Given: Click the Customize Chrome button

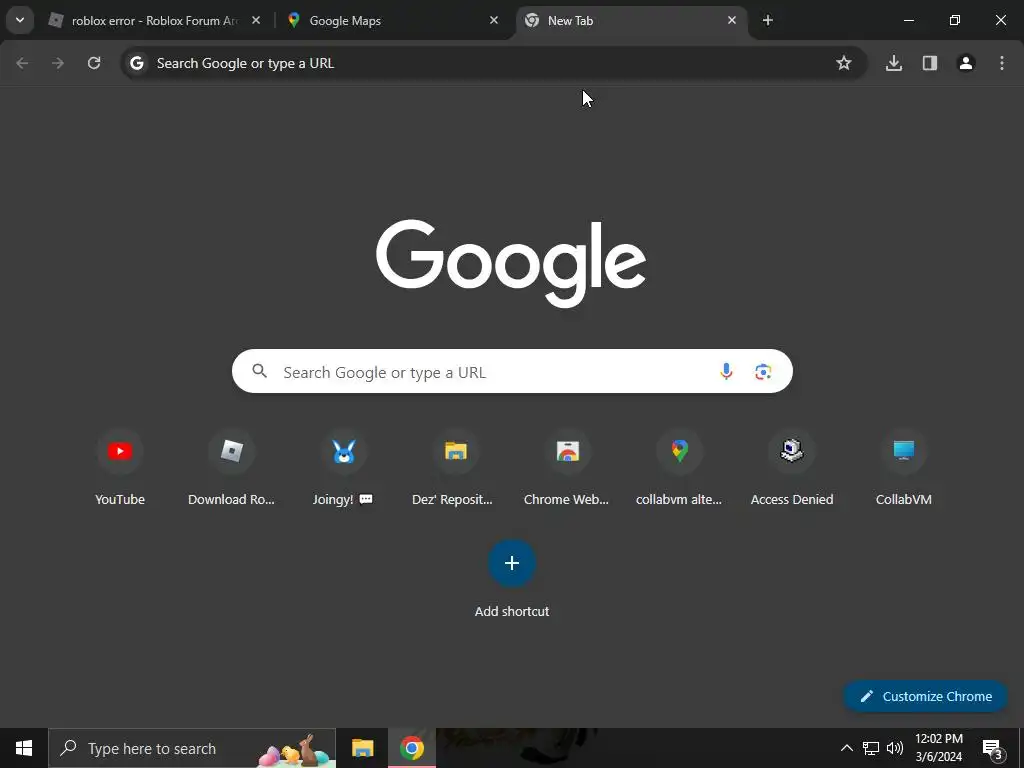Looking at the screenshot, I should pos(925,696).
